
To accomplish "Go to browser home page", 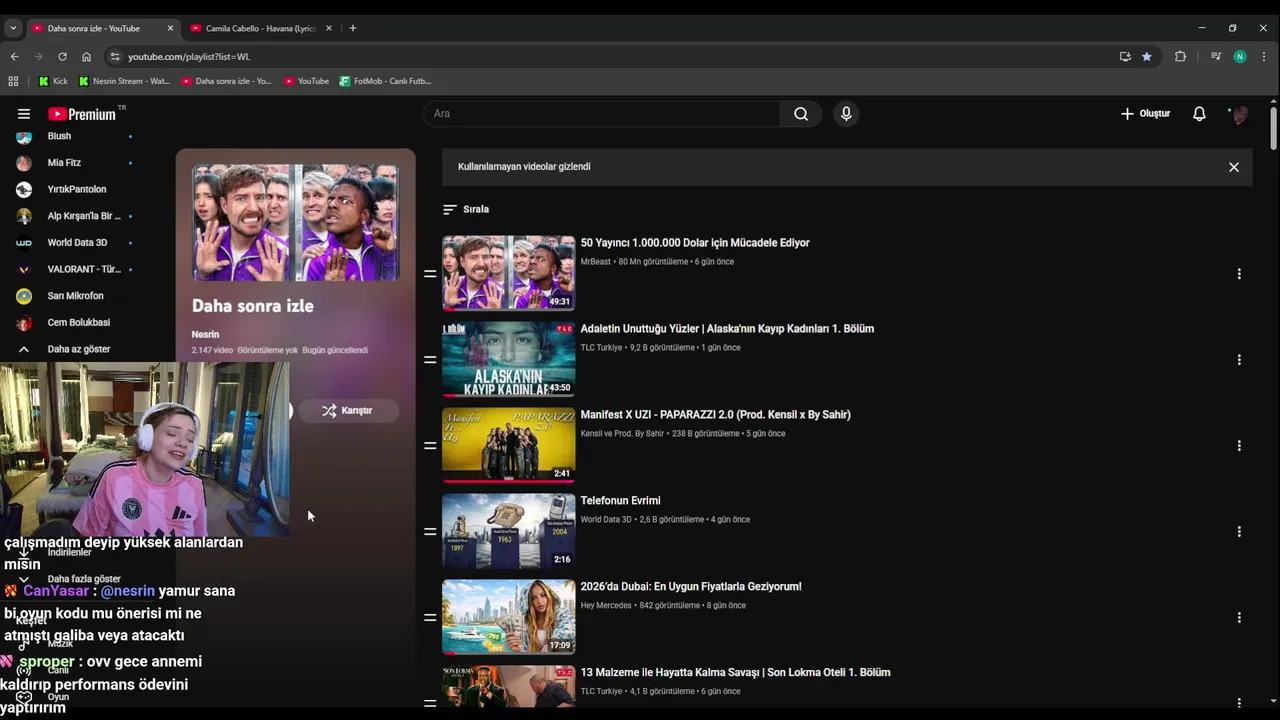I will click(x=86, y=57).
